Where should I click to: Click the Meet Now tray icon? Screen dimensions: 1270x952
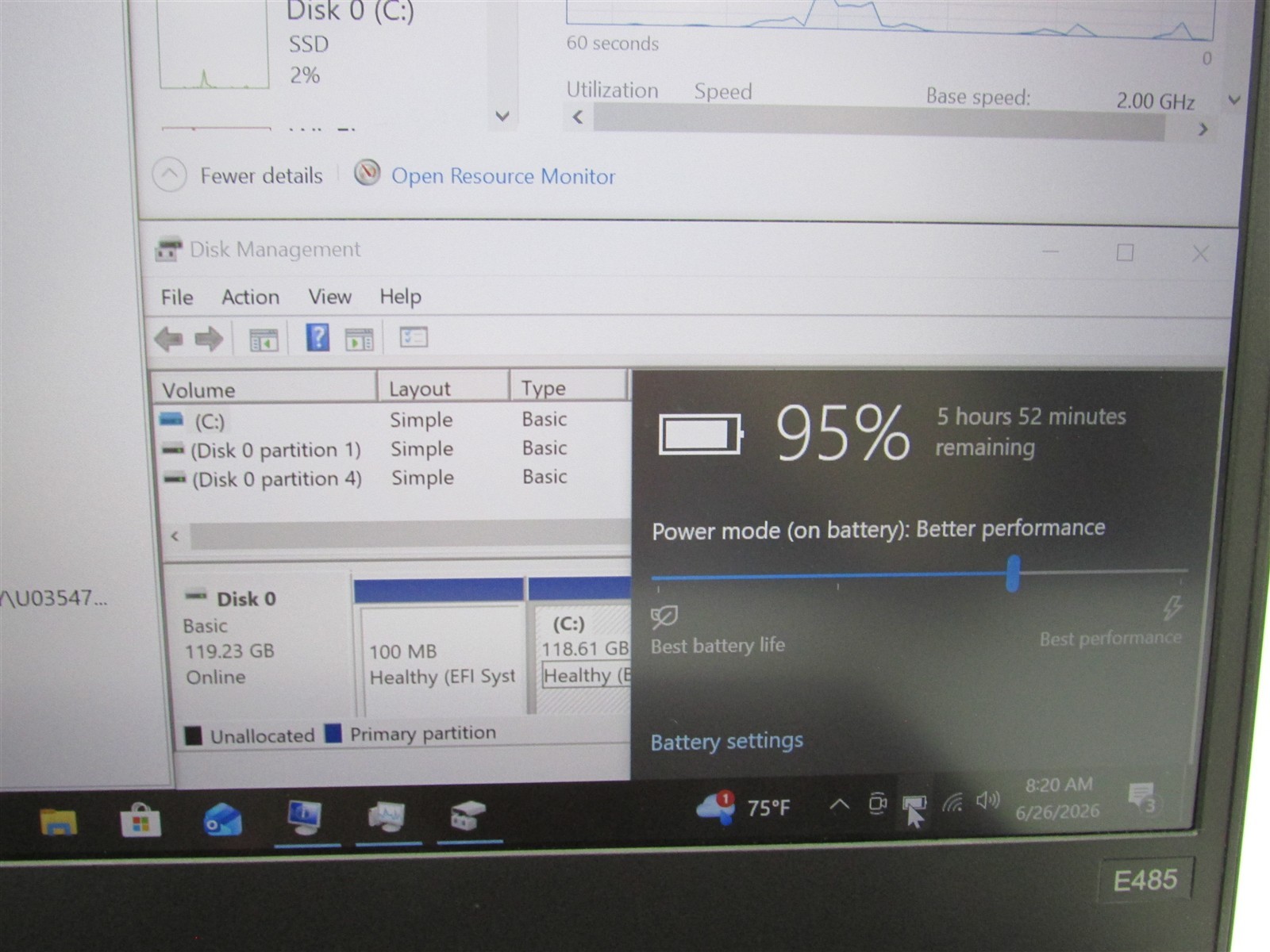click(x=877, y=804)
